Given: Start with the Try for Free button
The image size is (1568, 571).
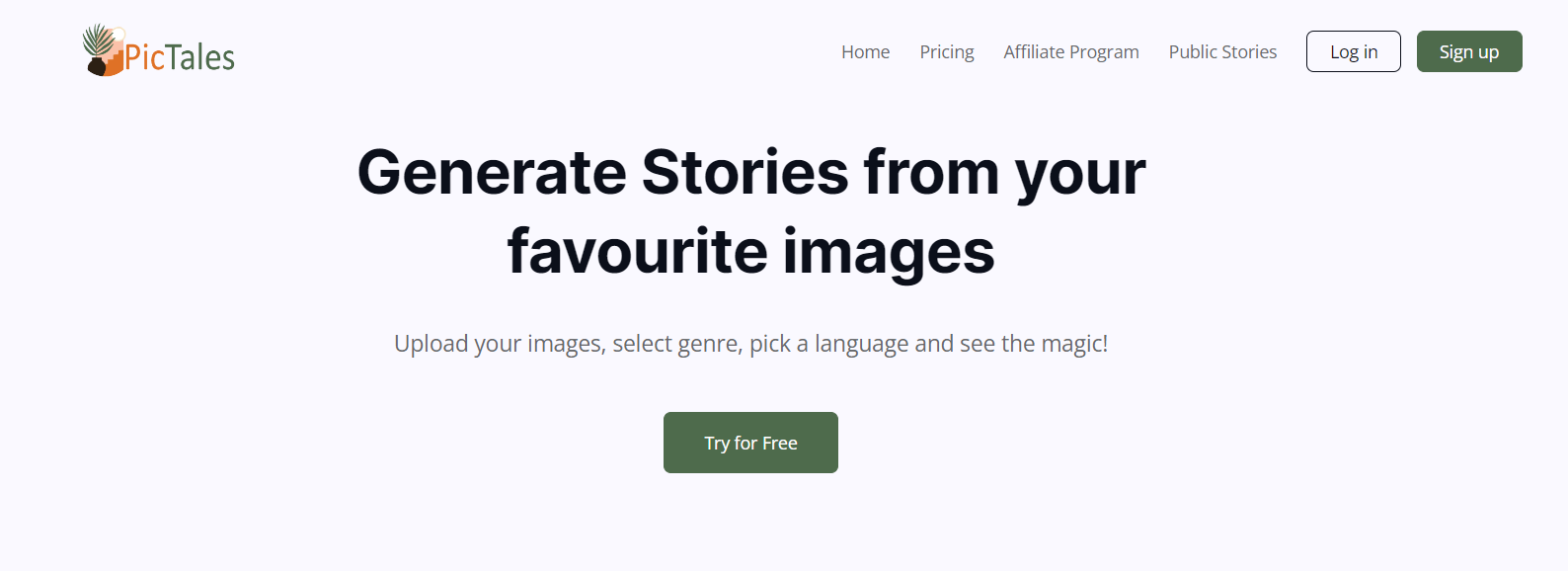Looking at the screenshot, I should click(750, 443).
